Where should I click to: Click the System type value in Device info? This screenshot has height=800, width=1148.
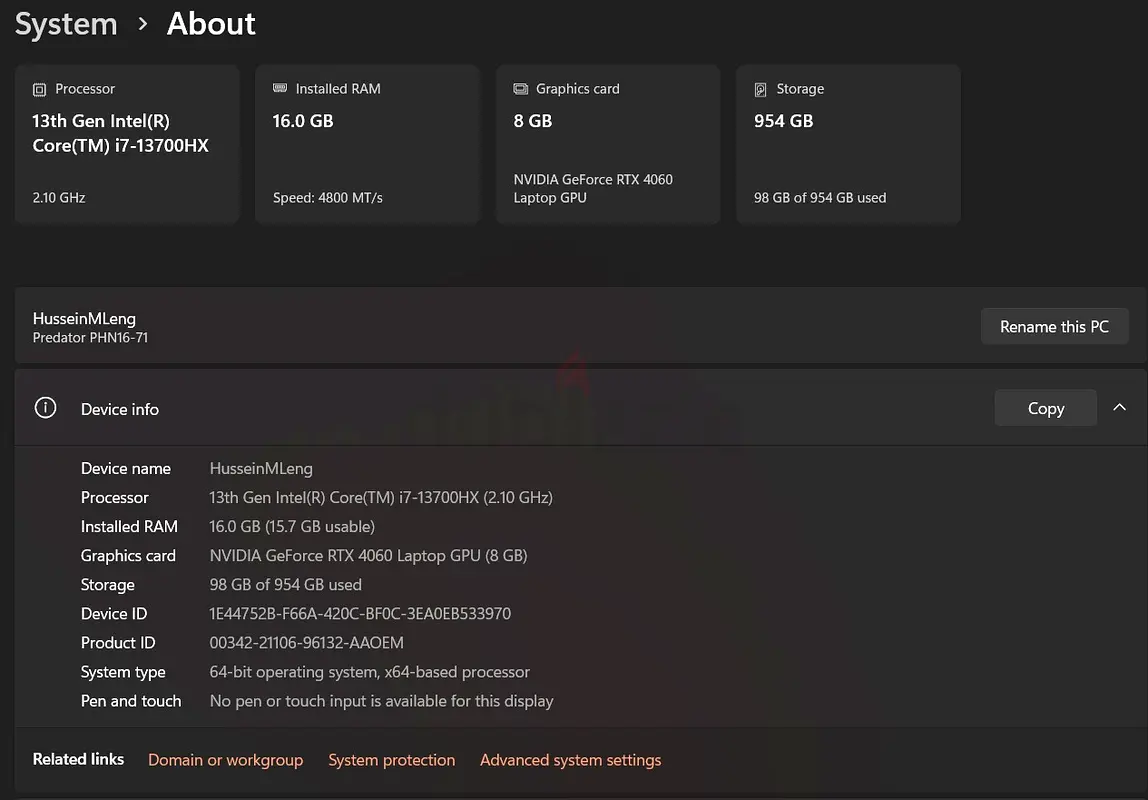pyautogui.click(x=369, y=672)
